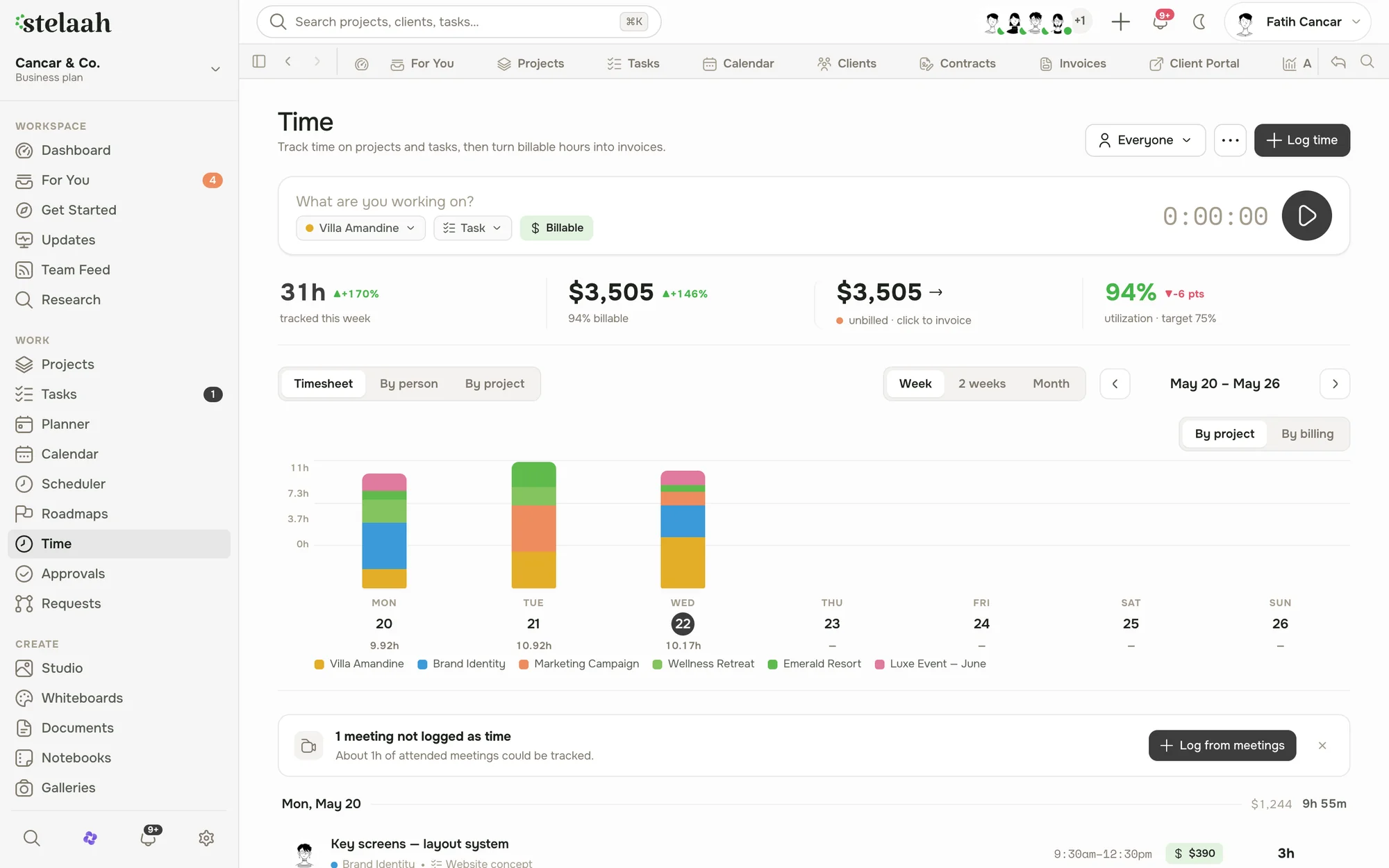Open the Projects tab
Viewport: 1389px width, 868px height.
pos(531,64)
